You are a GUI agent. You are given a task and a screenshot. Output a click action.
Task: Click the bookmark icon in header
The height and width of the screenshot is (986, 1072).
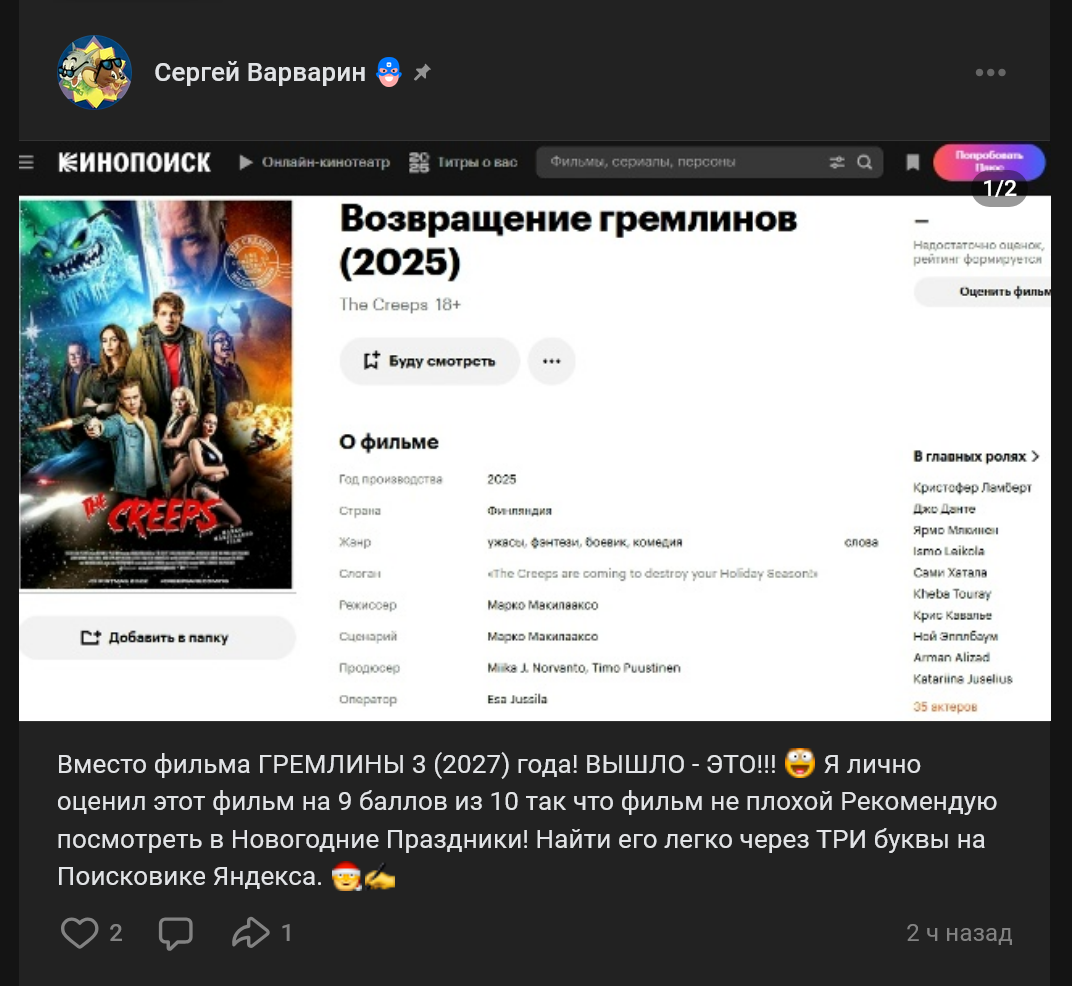913,163
